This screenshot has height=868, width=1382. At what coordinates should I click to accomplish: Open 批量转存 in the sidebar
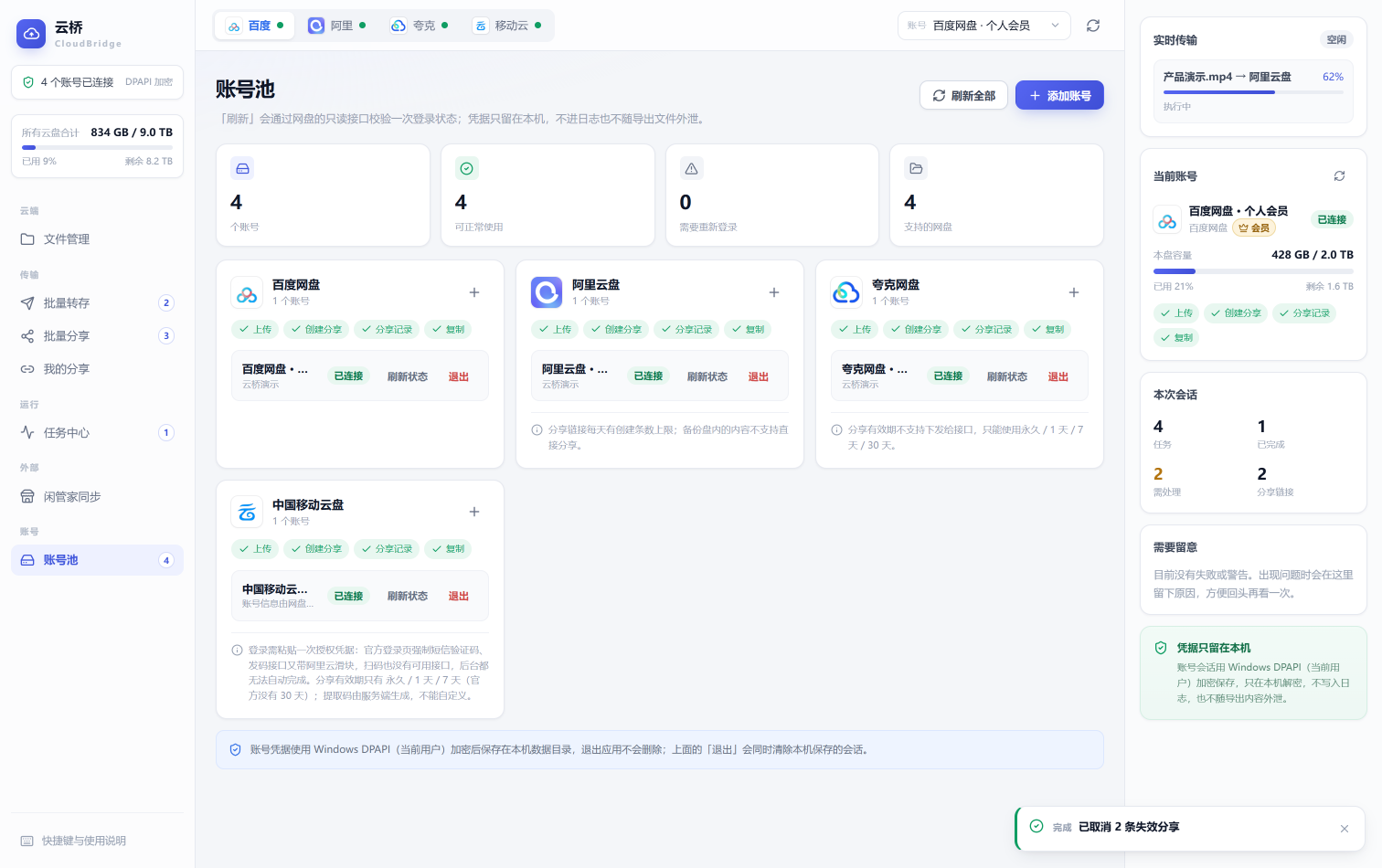tap(97, 303)
